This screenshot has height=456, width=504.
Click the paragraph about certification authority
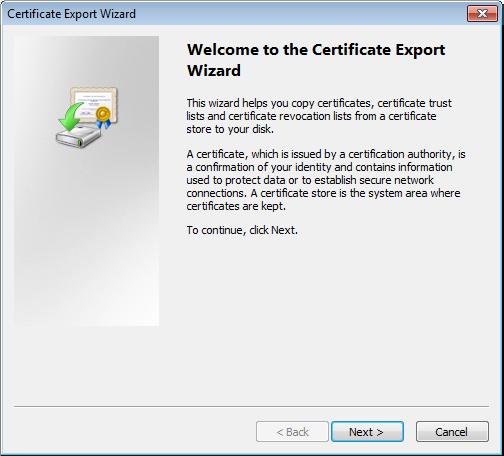326,180
